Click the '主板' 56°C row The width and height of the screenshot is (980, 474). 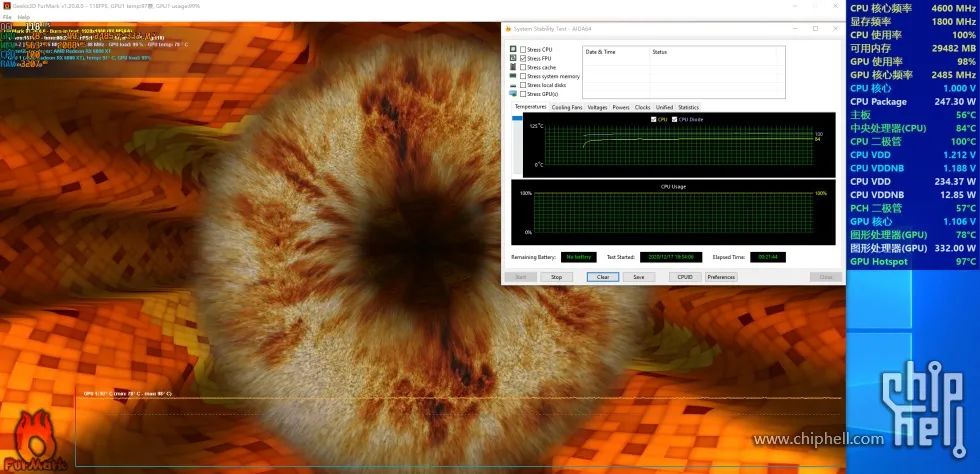[912, 115]
